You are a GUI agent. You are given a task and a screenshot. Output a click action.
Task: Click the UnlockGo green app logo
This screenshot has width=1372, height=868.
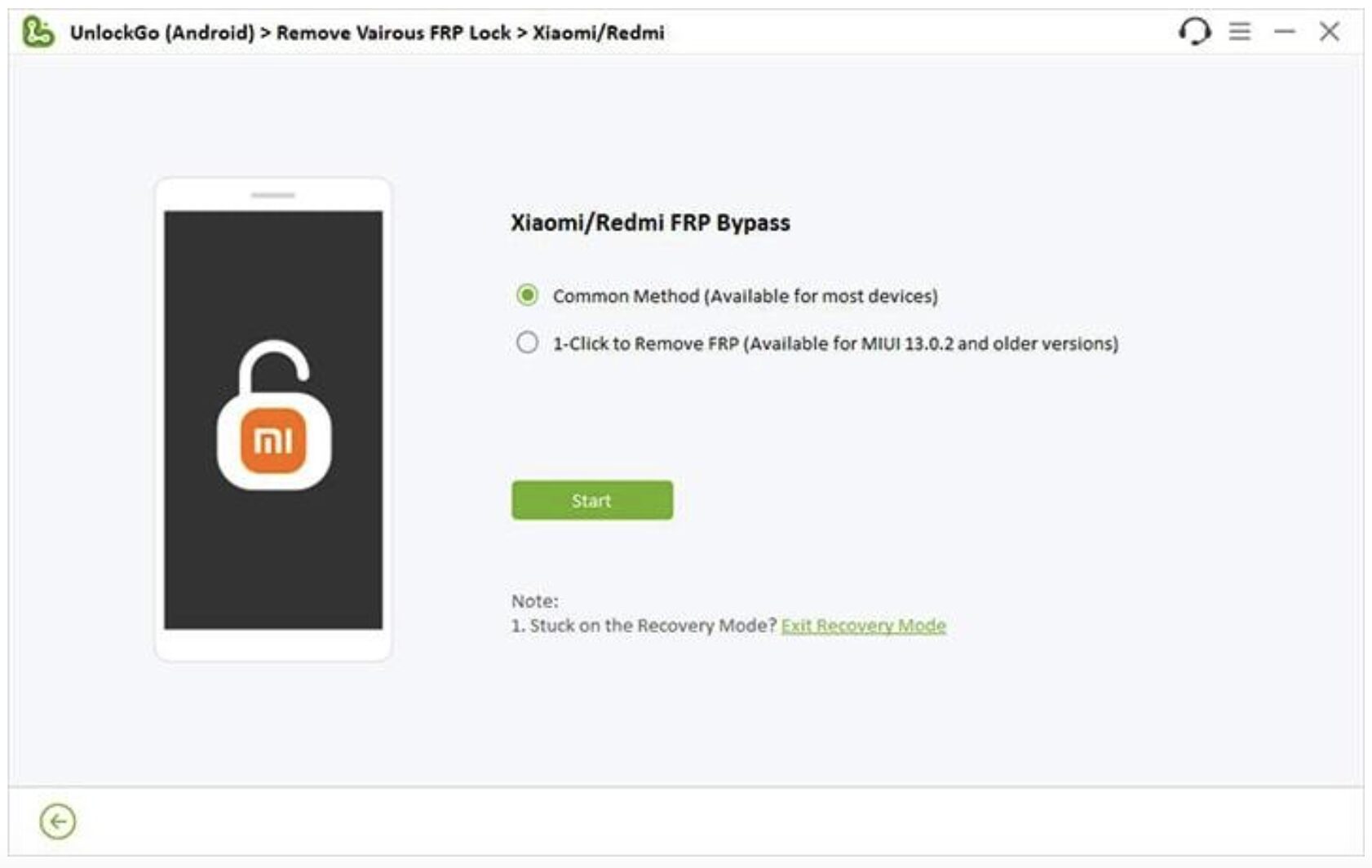pyautogui.click(x=38, y=33)
